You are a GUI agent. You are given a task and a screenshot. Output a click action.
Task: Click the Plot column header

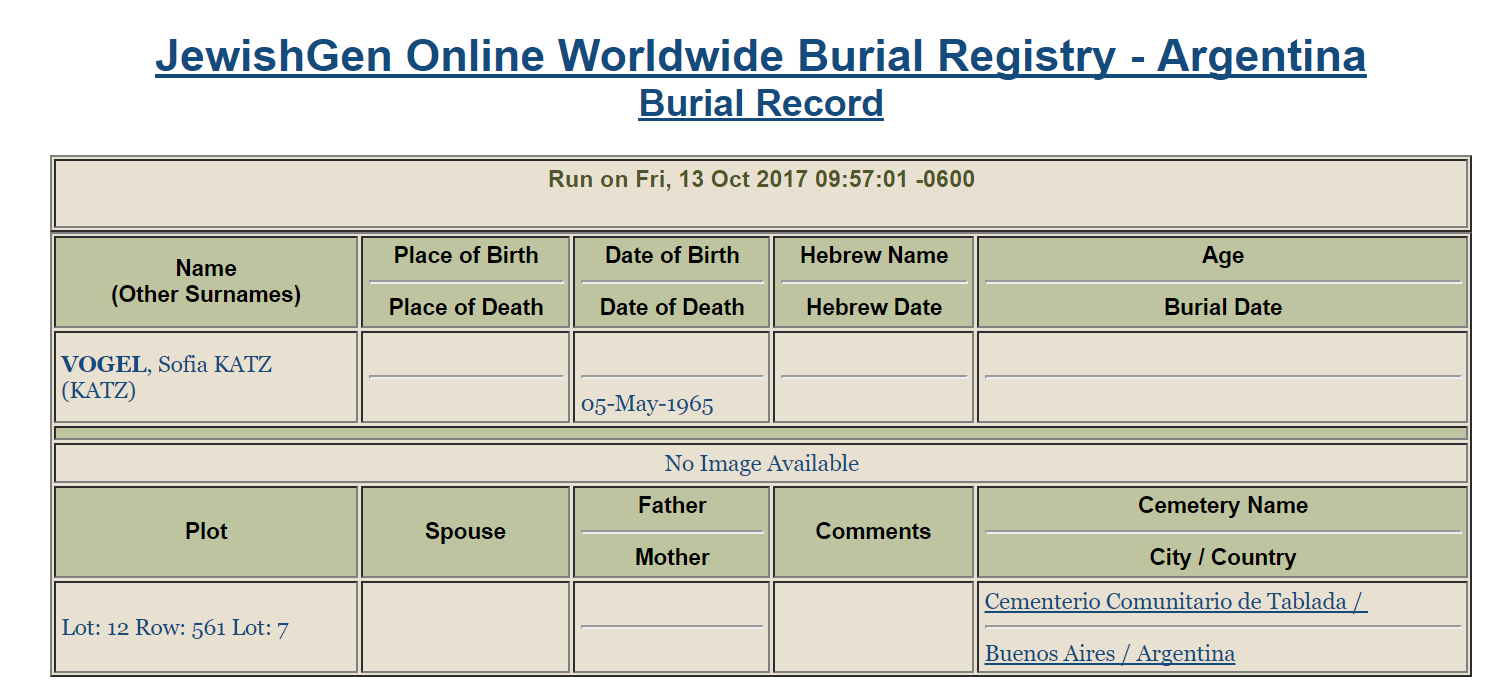(x=206, y=532)
